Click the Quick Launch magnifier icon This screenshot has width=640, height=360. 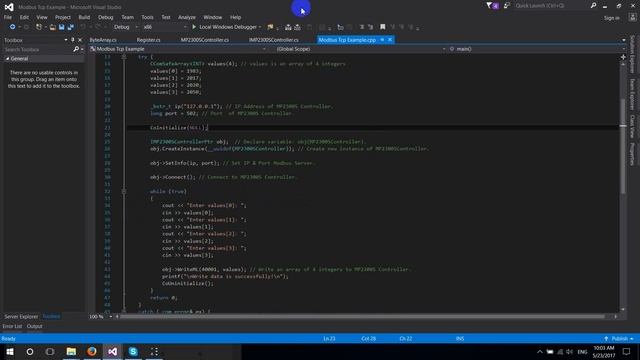[593, 6]
